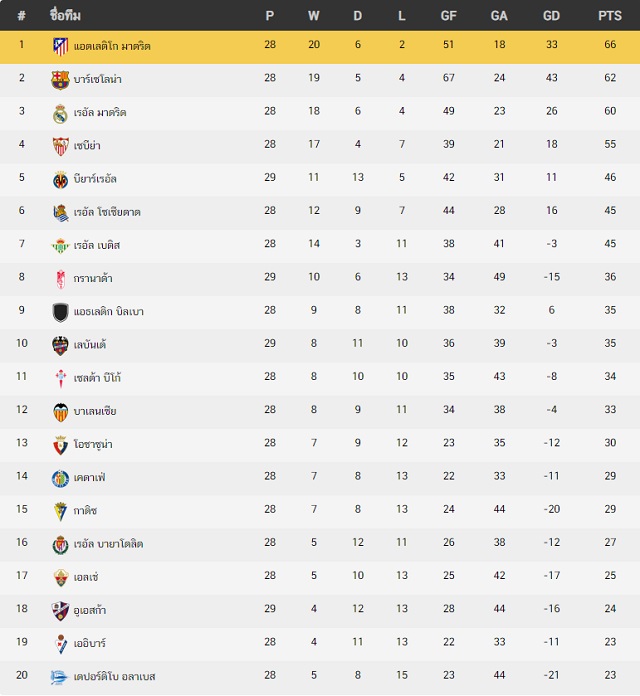
Task: Click the Atletico Madrid club crest
Action: point(60,46)
